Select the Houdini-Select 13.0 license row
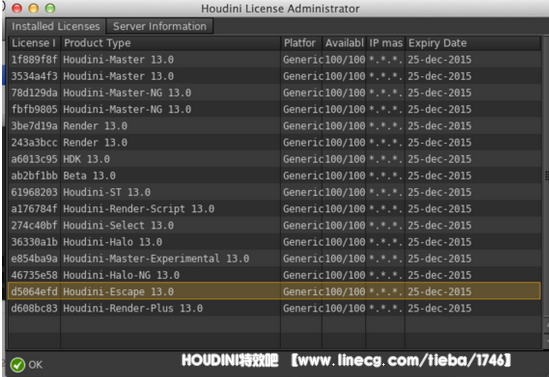 [274, 225]
